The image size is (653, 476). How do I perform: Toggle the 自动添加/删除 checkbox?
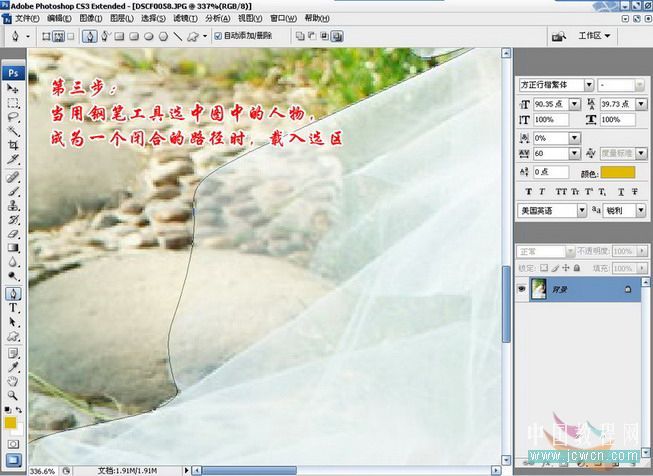tap(218, 36)
